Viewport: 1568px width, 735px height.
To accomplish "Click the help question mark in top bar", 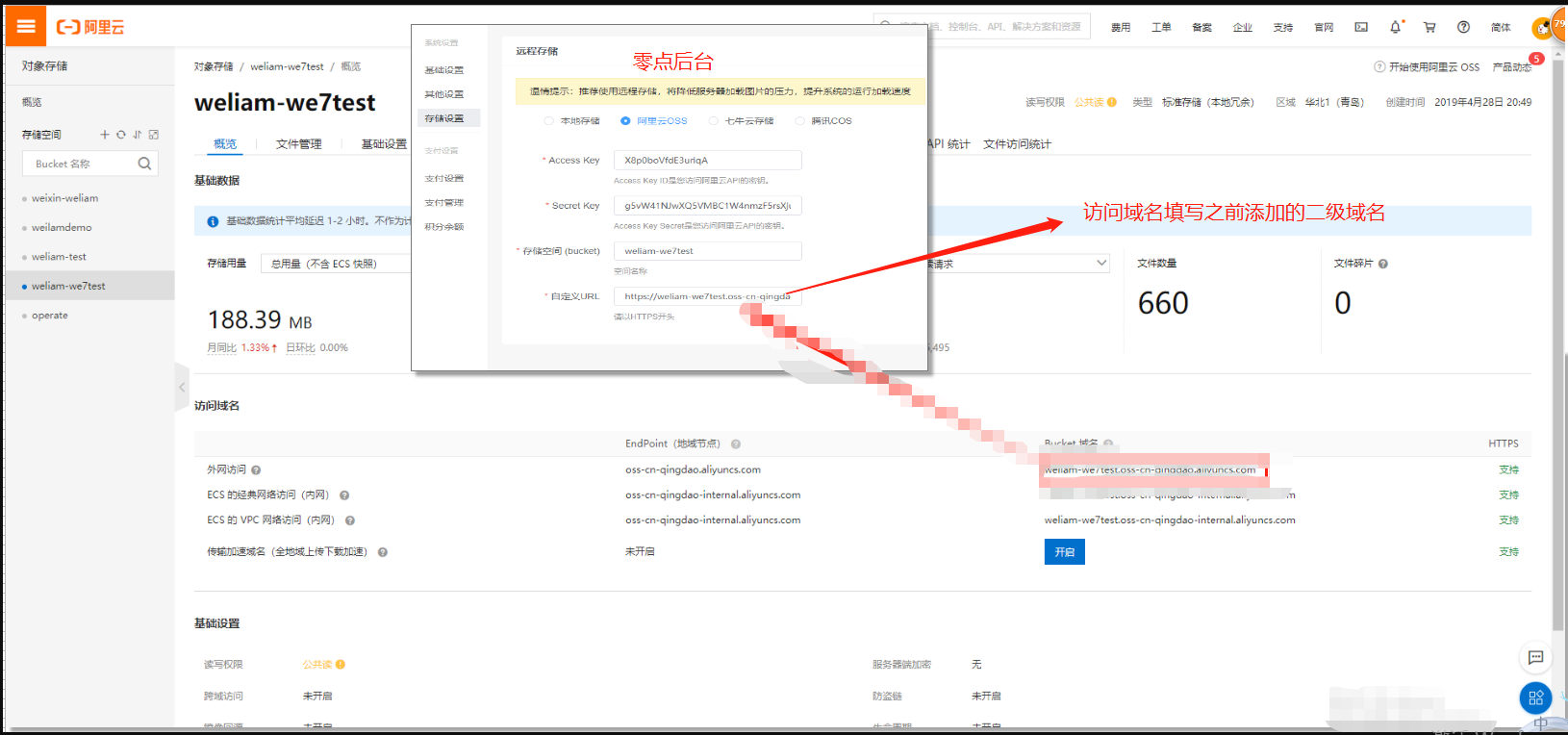I will click(1463, 27).
